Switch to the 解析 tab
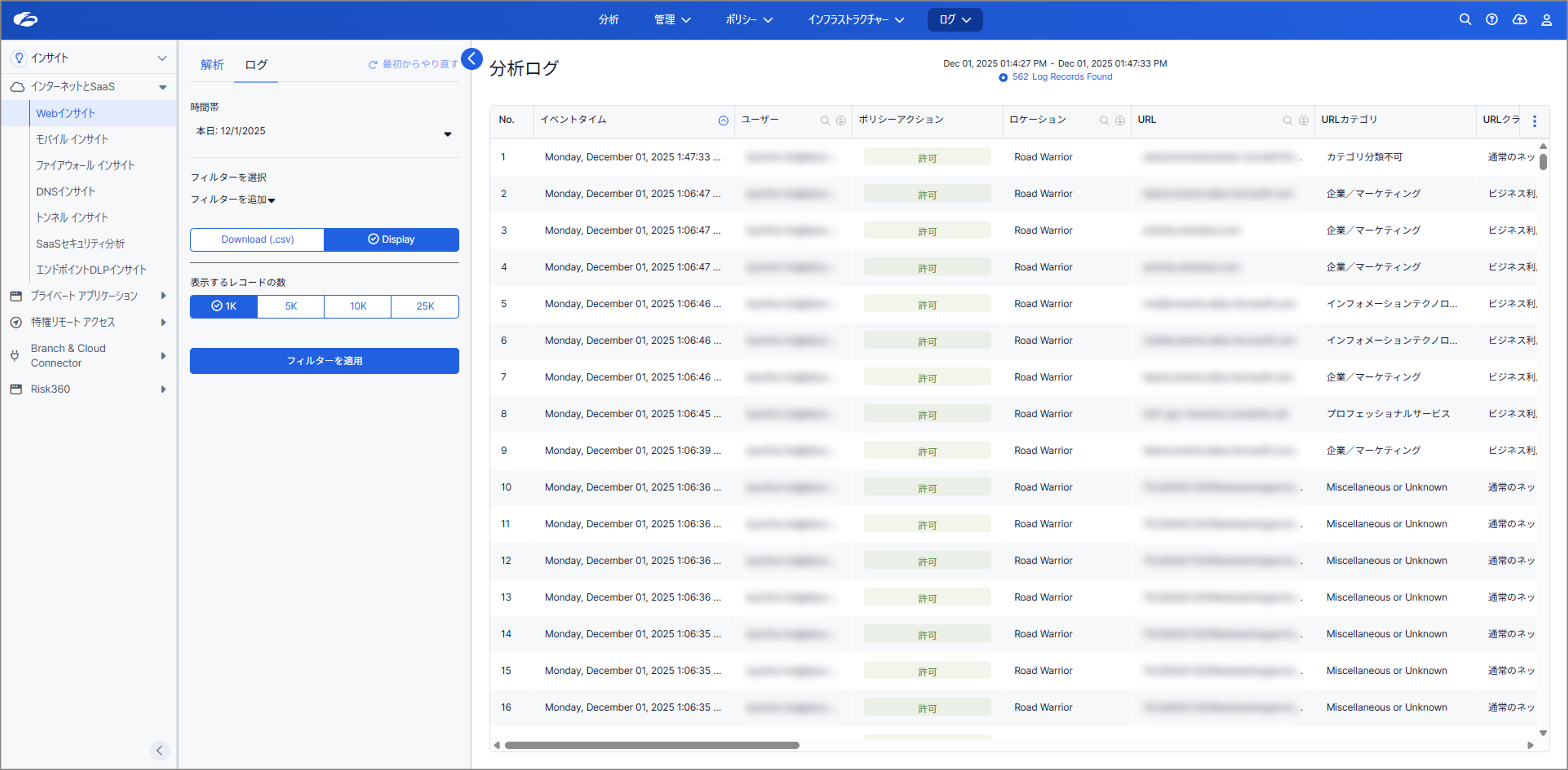 point(212,64)
